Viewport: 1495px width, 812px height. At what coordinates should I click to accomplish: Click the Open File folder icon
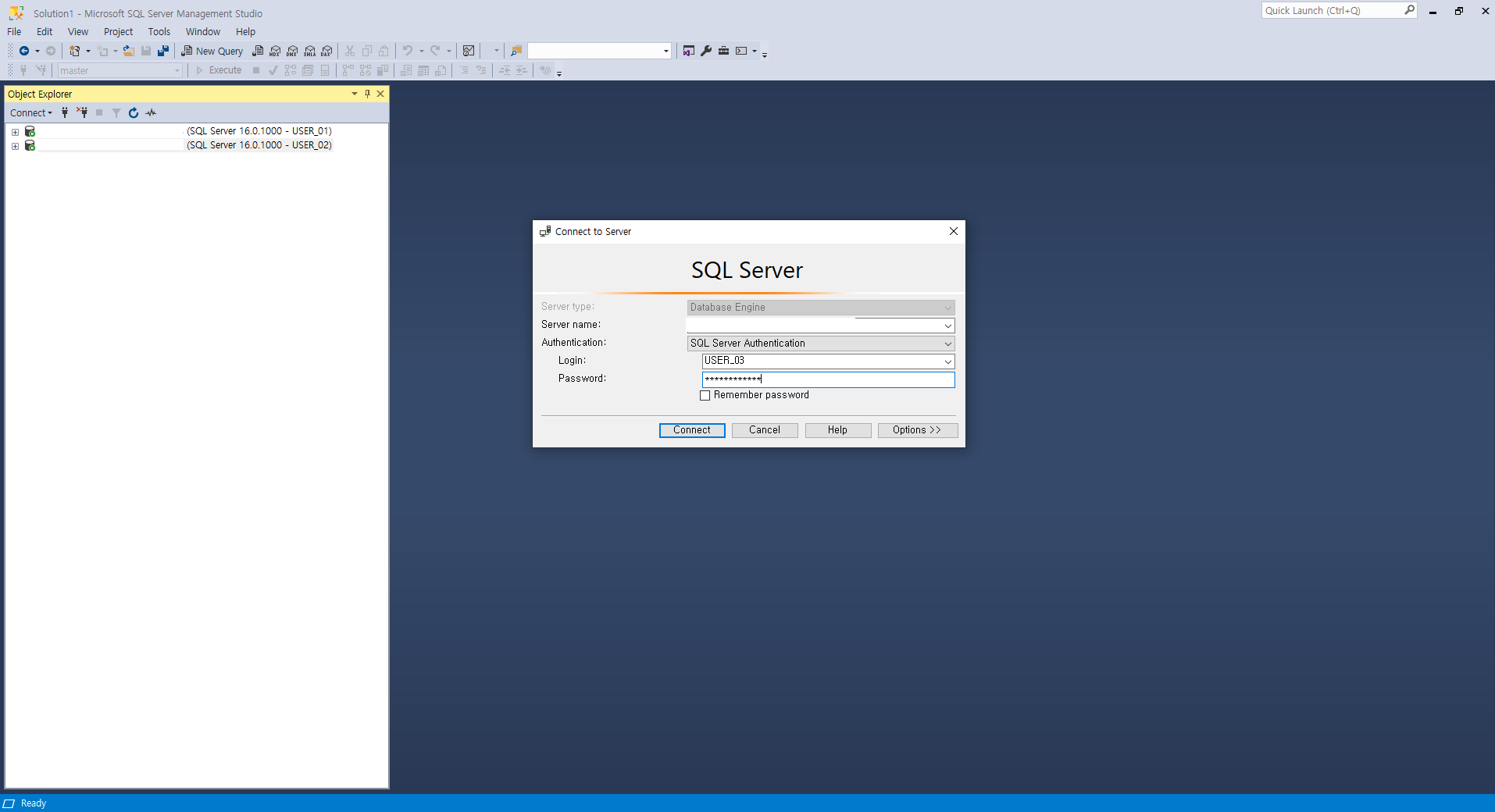point(129,51)
